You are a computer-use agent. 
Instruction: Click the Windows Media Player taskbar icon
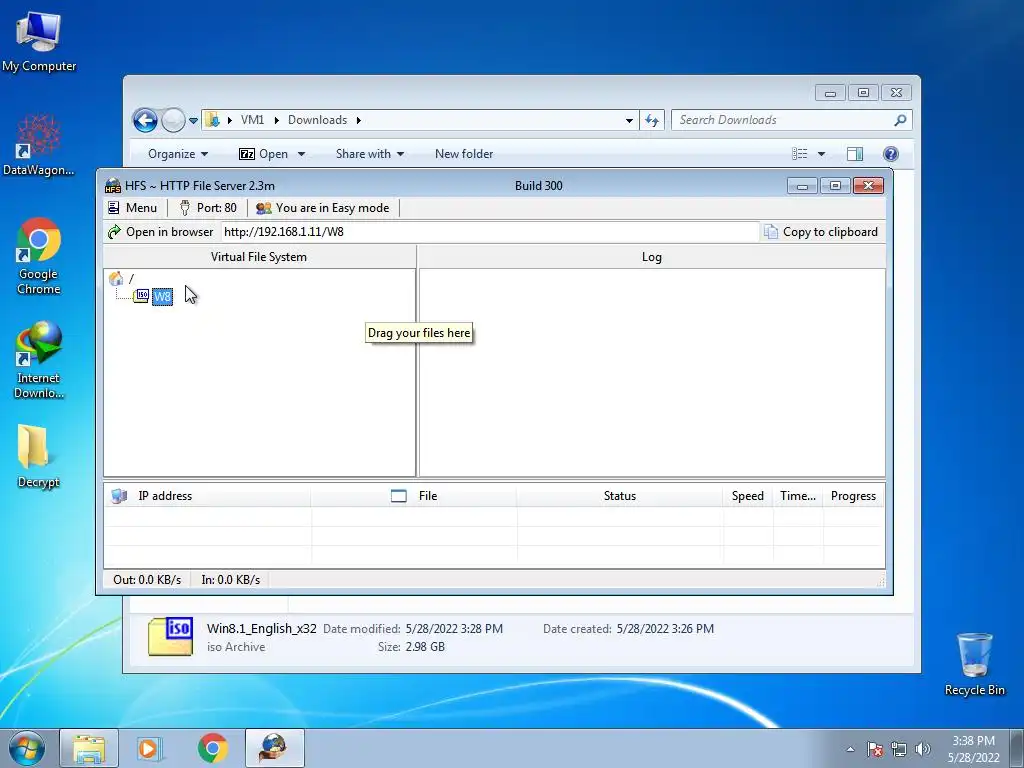tap(150, 748)
